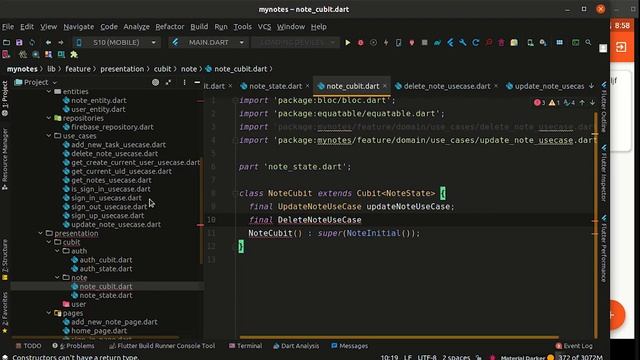Screen dimensions: 640x360
Task: Select home_page.dart in project tree
Action: [99, 331]
